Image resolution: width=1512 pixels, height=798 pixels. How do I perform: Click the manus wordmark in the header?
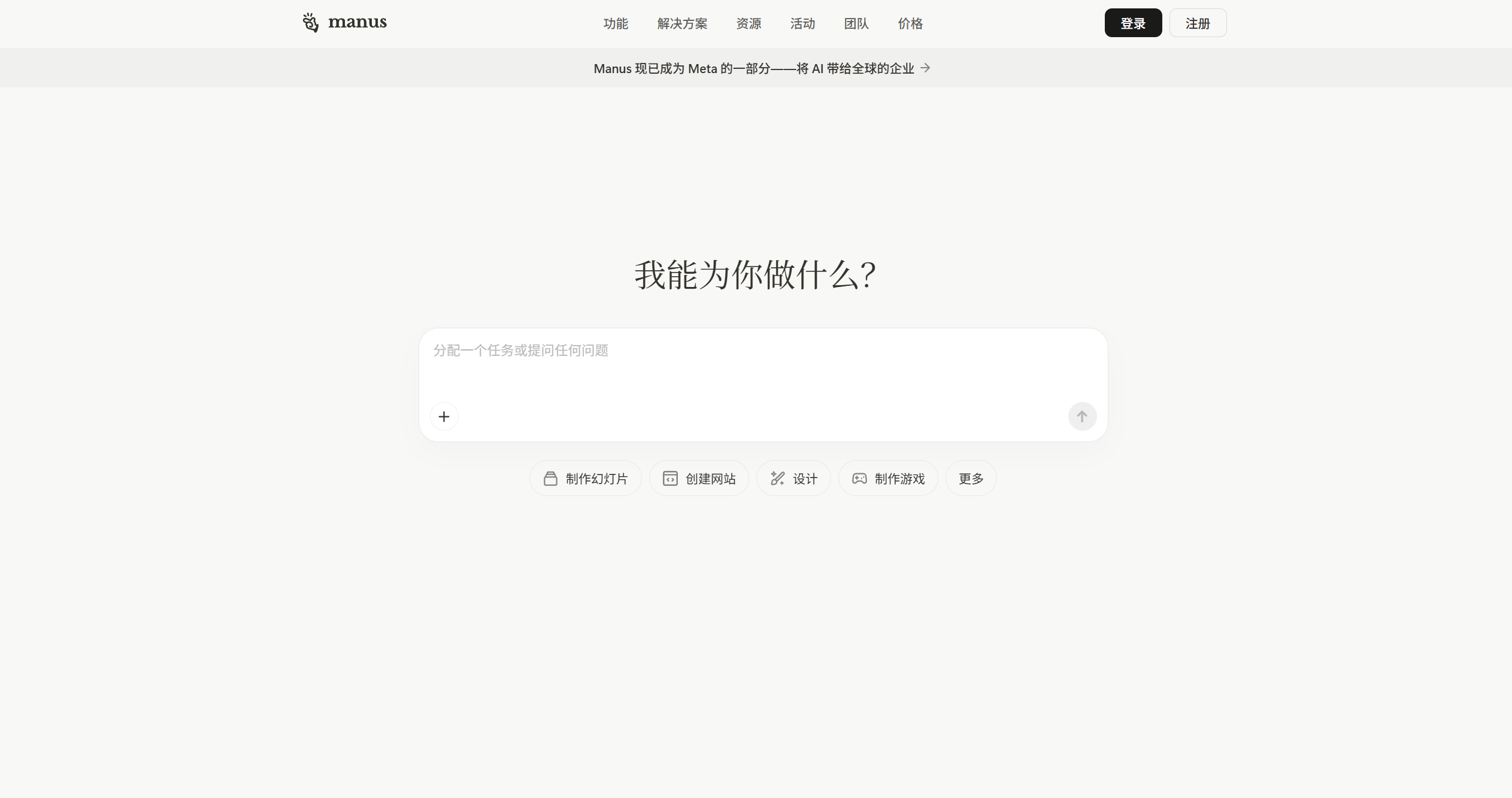[357, 23]
